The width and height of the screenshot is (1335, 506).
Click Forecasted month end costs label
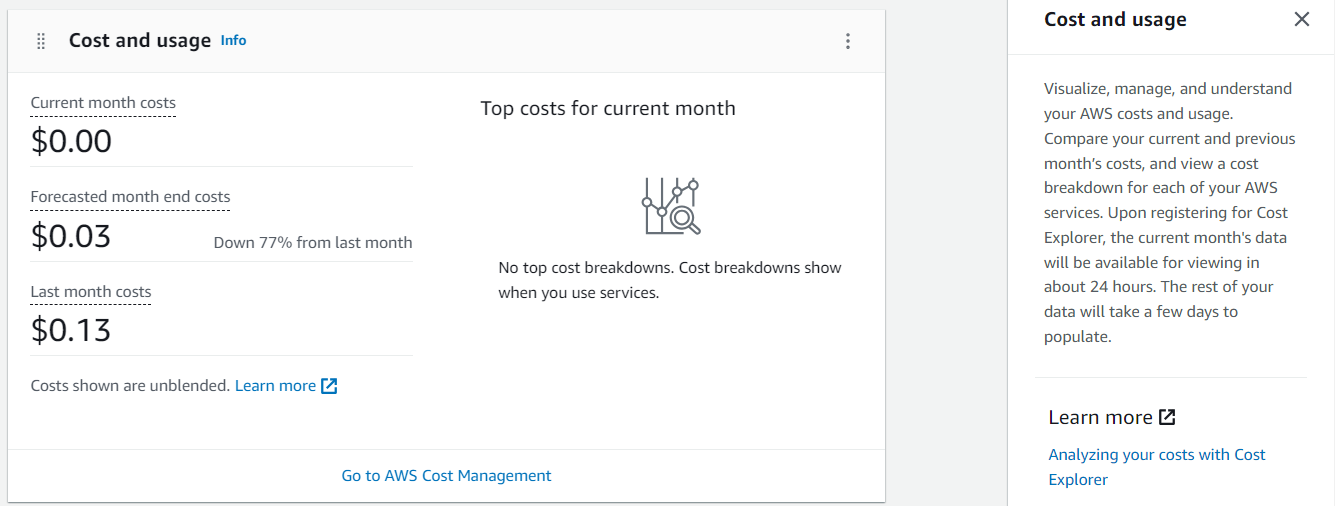pos(130,197)
